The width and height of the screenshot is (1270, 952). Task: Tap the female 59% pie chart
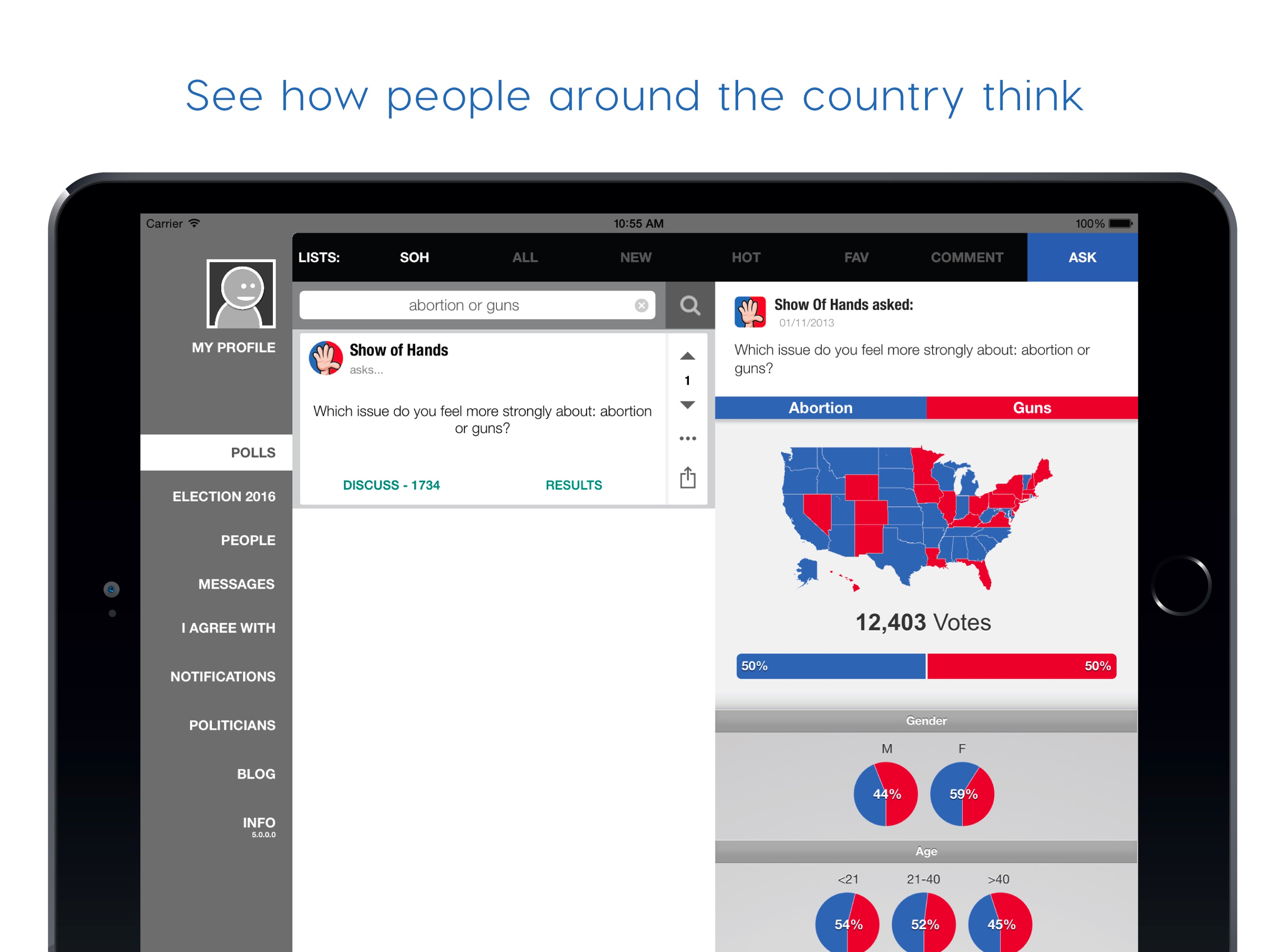coord(962,794)
